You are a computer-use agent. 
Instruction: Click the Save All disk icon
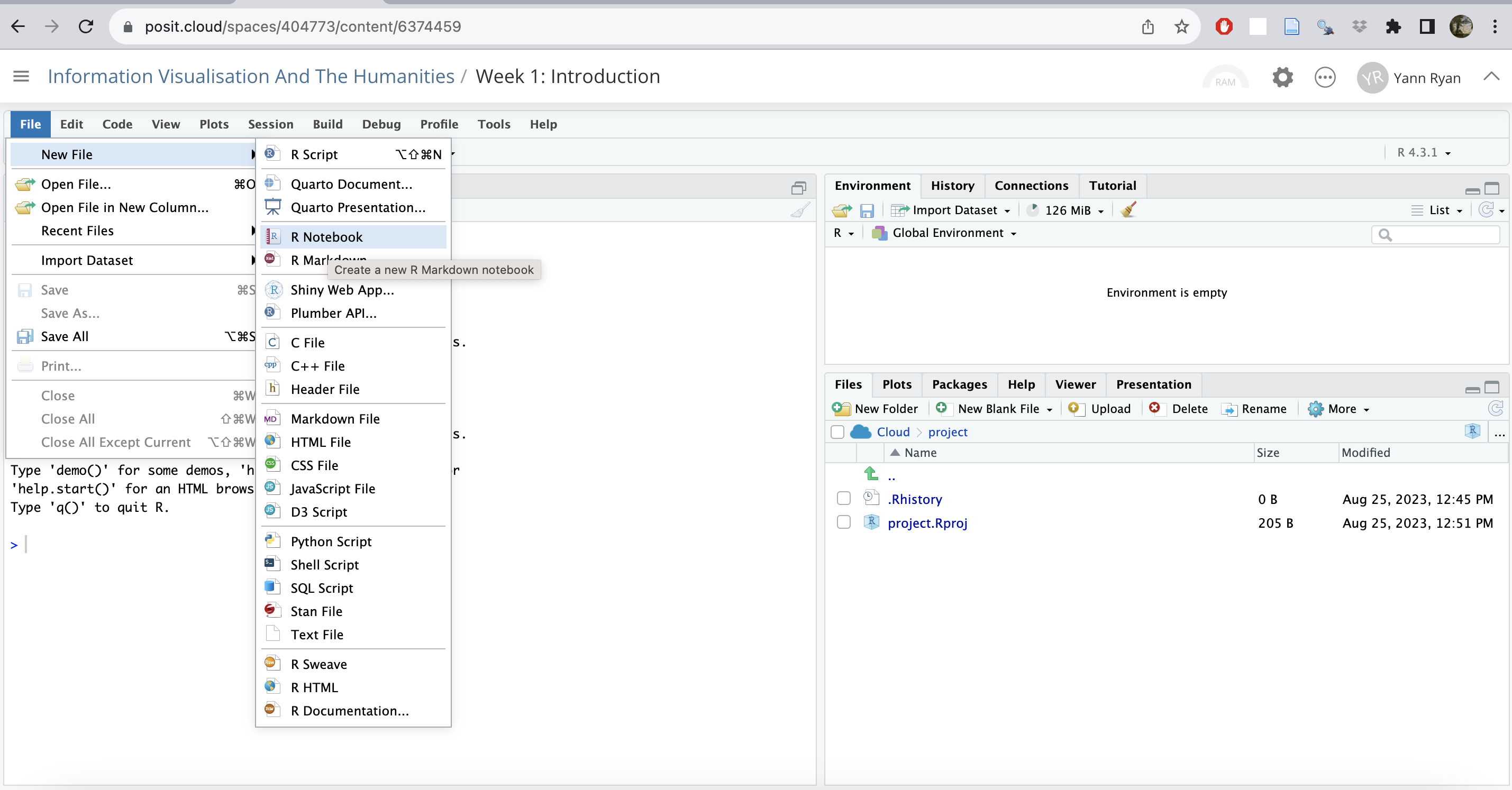point(25,336)
